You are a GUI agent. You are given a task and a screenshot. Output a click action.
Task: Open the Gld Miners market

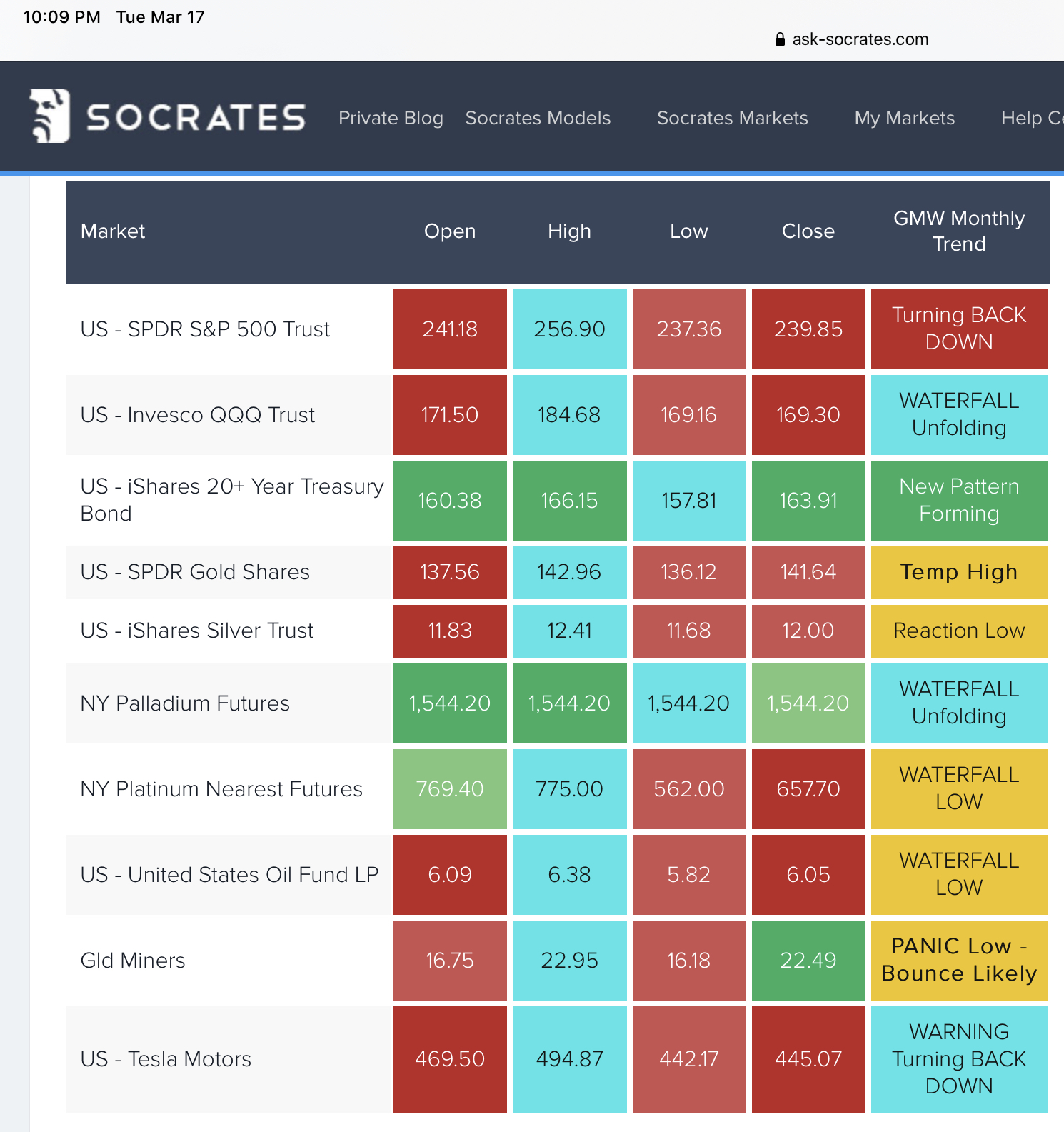[133, 961]
